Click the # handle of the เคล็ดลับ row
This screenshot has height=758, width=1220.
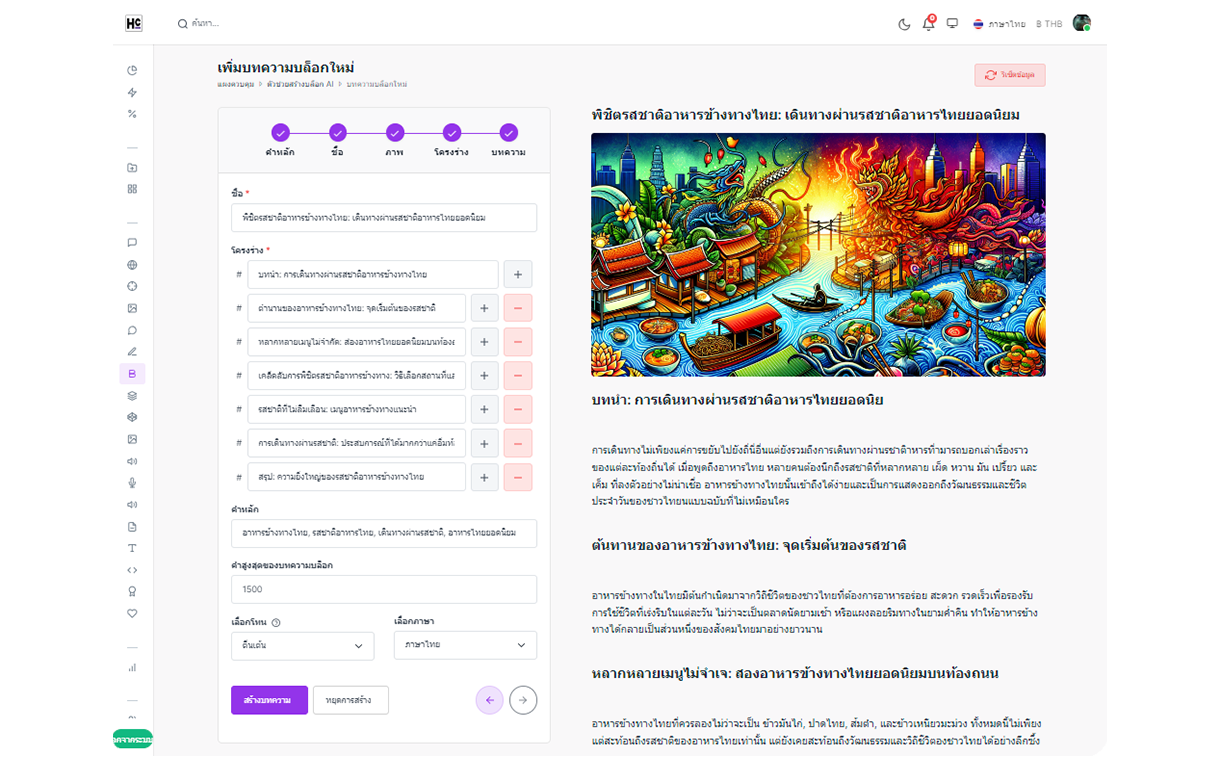pos(239,376)
